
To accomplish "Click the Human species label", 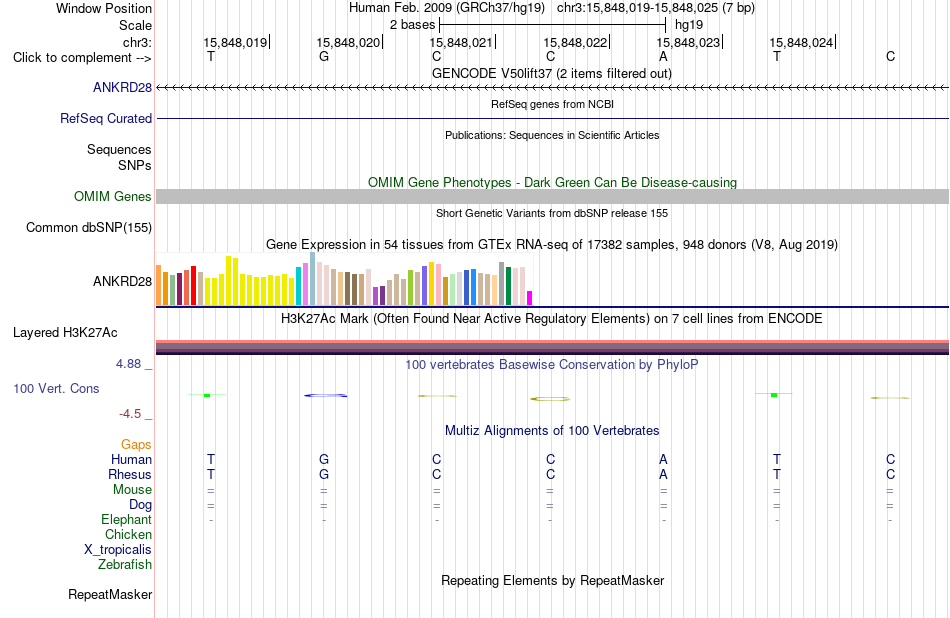I will pyautogui.click(x=131, y=460).
